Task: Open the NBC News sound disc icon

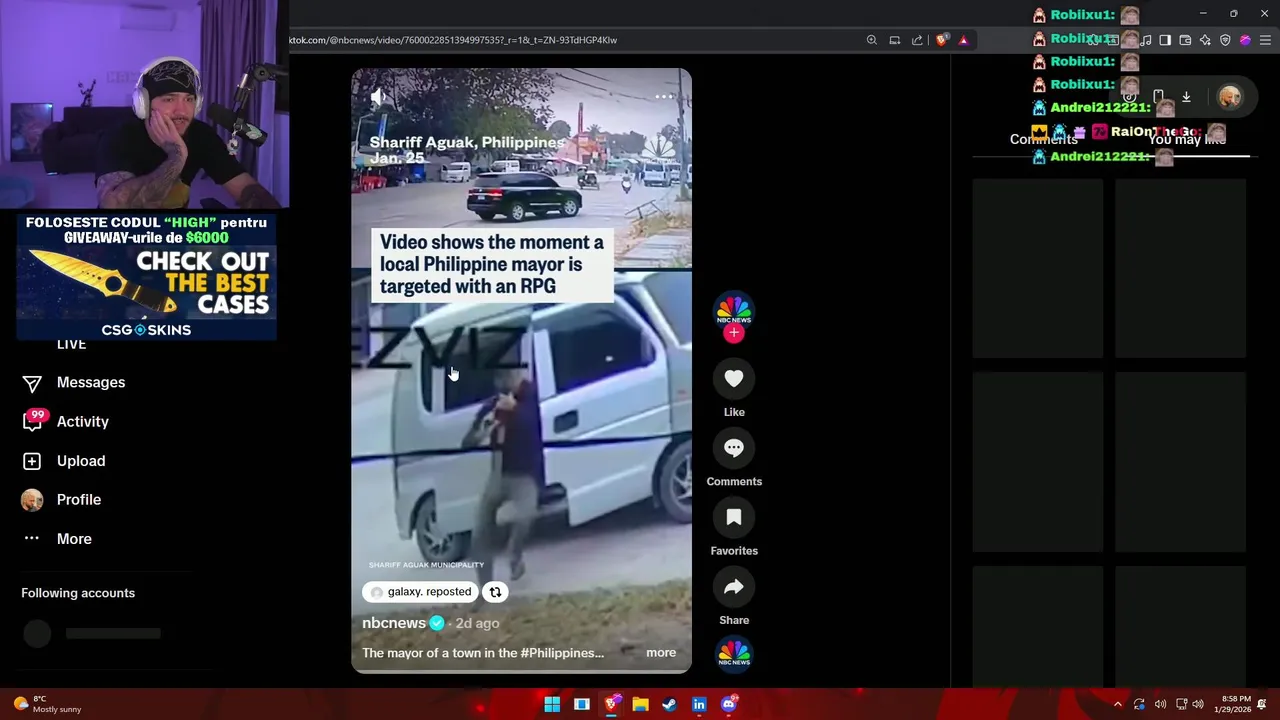Action: (x=734, y=654)
